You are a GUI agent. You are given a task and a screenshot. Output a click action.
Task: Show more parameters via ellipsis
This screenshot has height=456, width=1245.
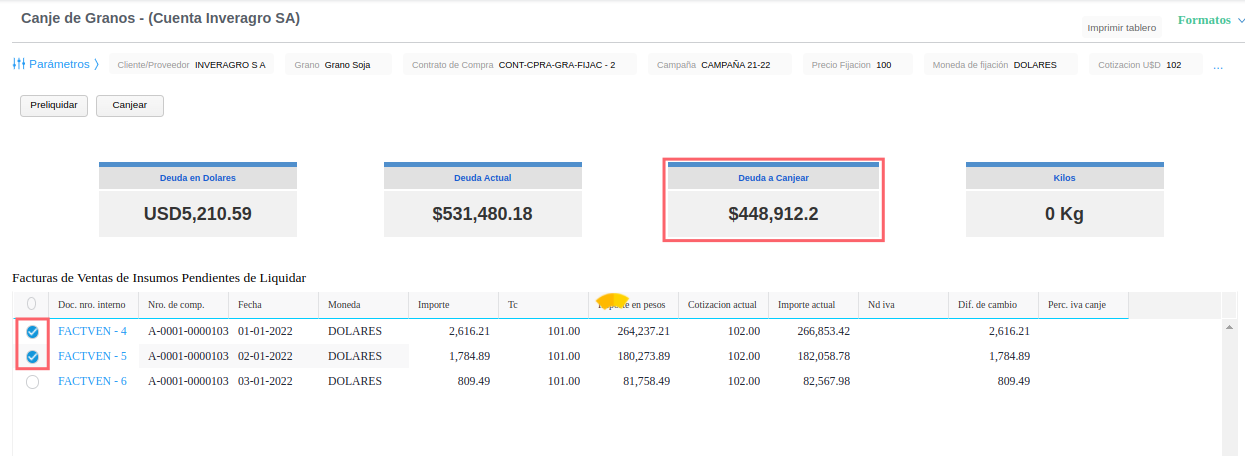pyautogui.click(x=1218, y=66)
